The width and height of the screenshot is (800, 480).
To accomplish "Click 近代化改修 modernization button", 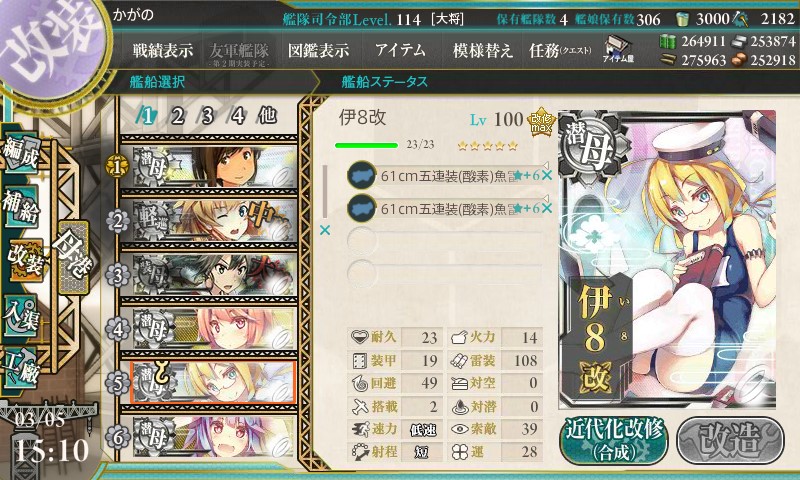I will 614,441.
